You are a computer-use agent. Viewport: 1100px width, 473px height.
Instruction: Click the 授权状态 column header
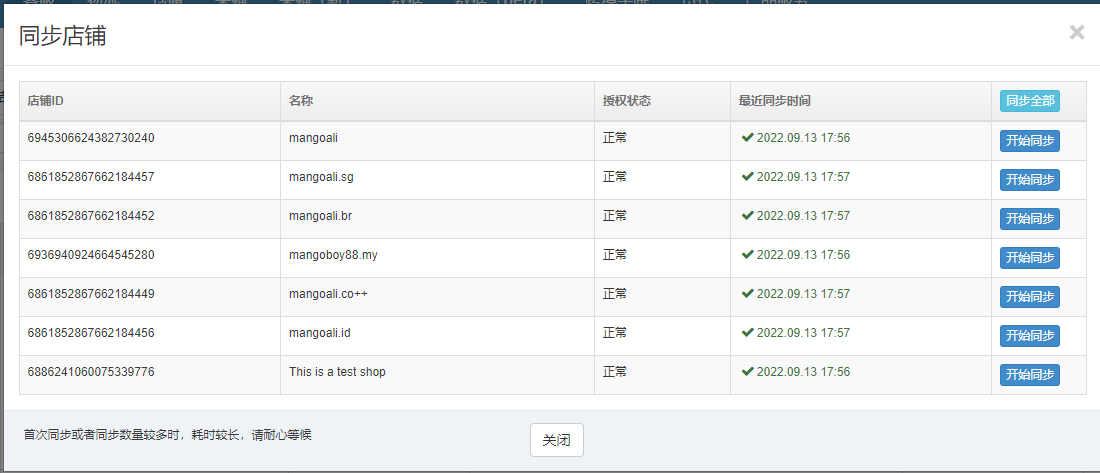(x=626, y=101)
